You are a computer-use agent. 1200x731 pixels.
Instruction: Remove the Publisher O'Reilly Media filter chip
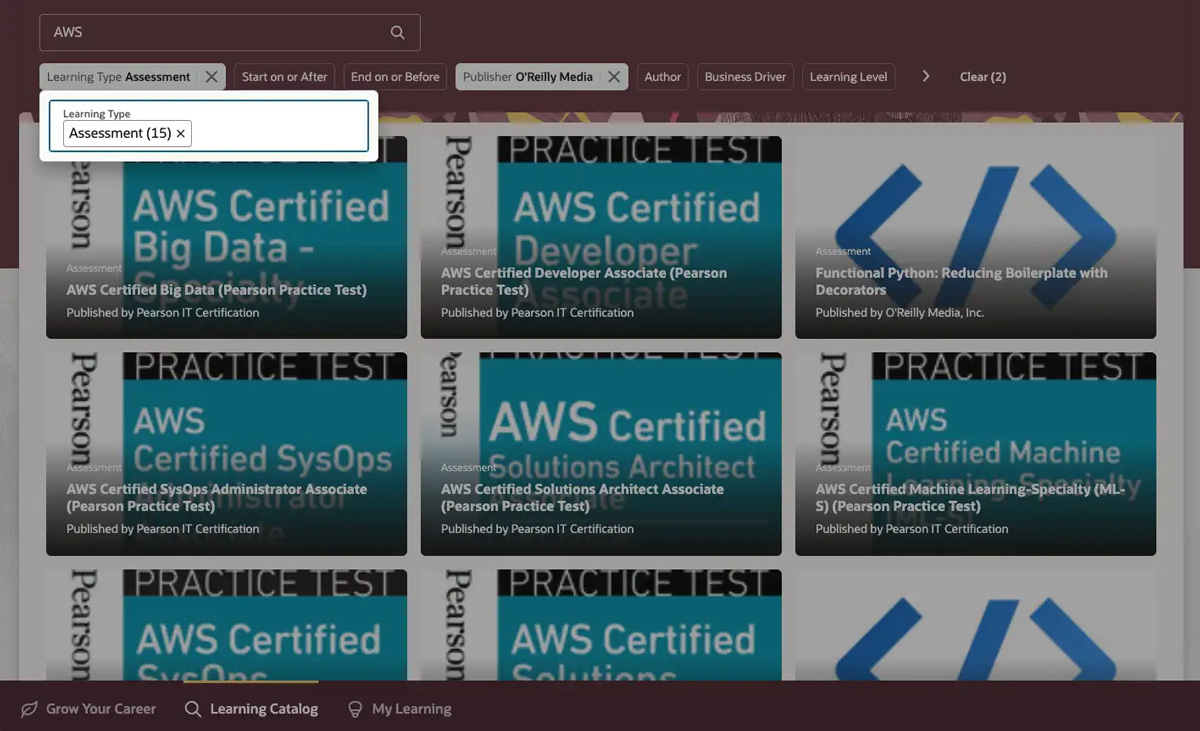tap(614, 77)
